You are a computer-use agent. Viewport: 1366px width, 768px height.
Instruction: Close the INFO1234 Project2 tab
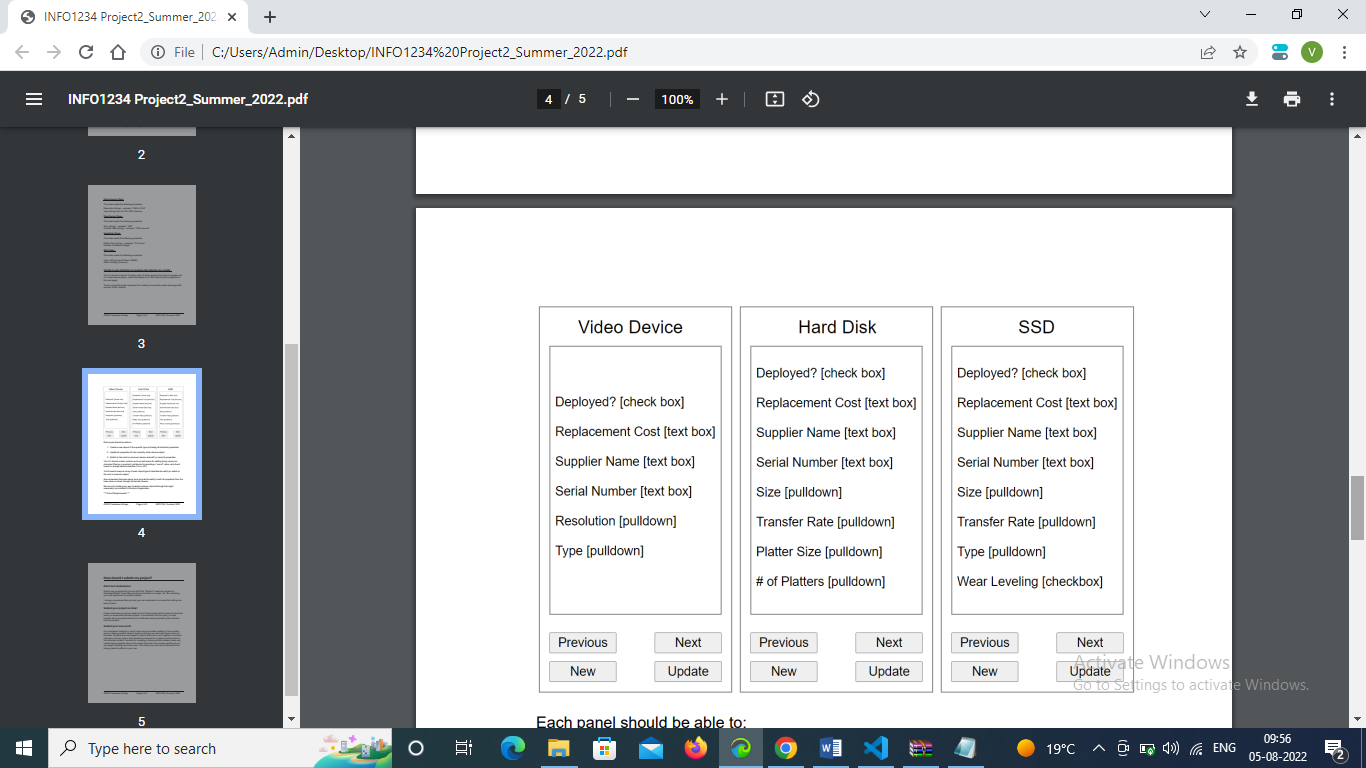[x=231, y=17]
